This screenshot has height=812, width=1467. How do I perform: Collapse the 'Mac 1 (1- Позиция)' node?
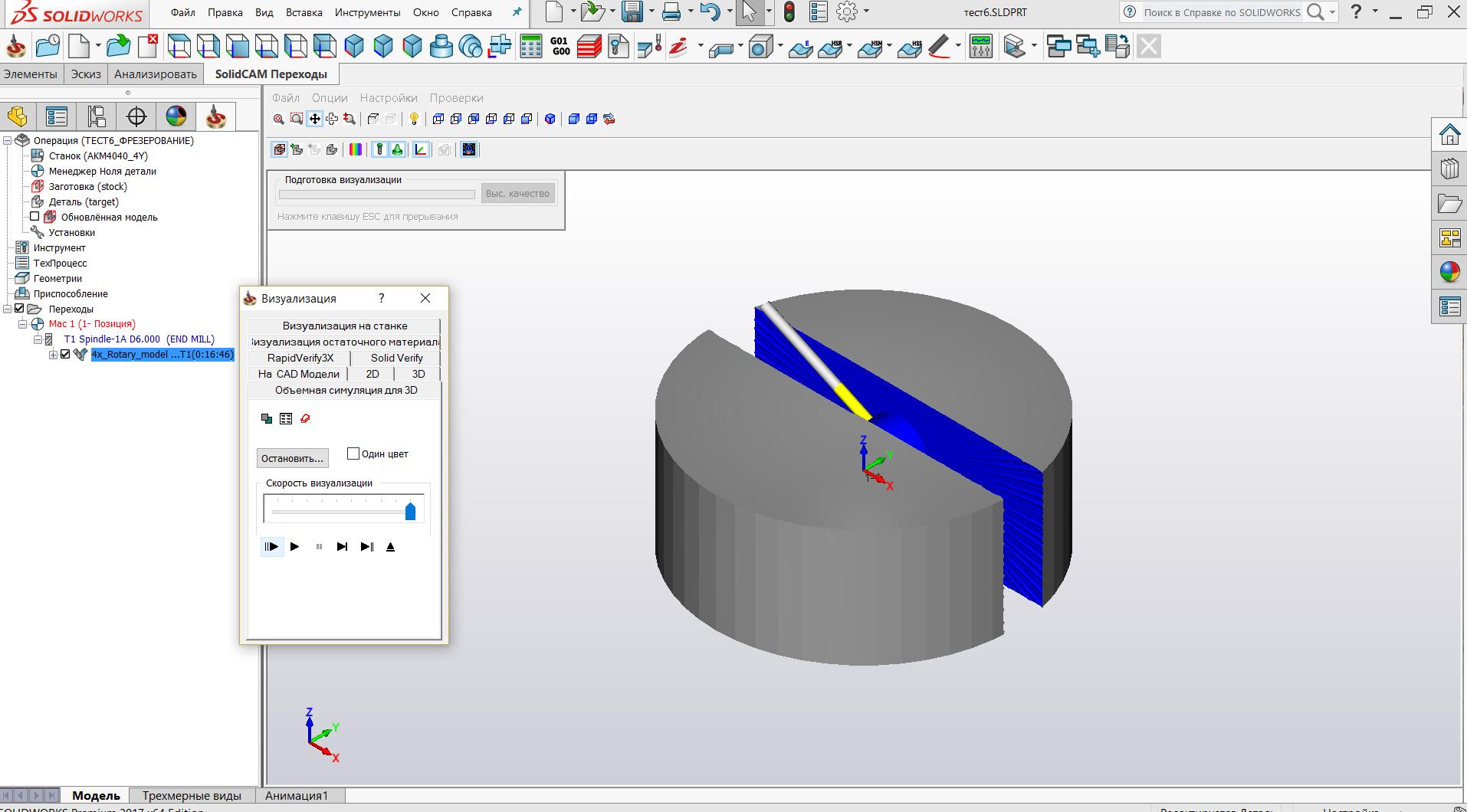[22, 324]
